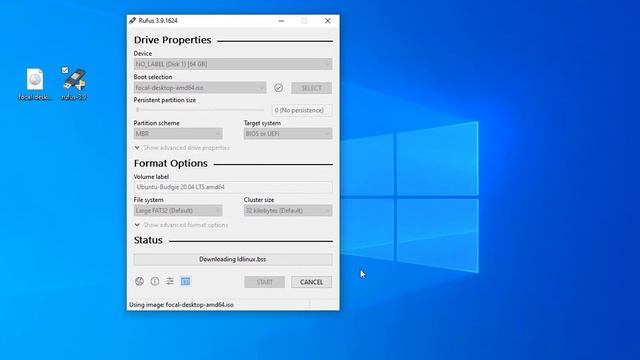Click the Volume label input field

[233, 187]
